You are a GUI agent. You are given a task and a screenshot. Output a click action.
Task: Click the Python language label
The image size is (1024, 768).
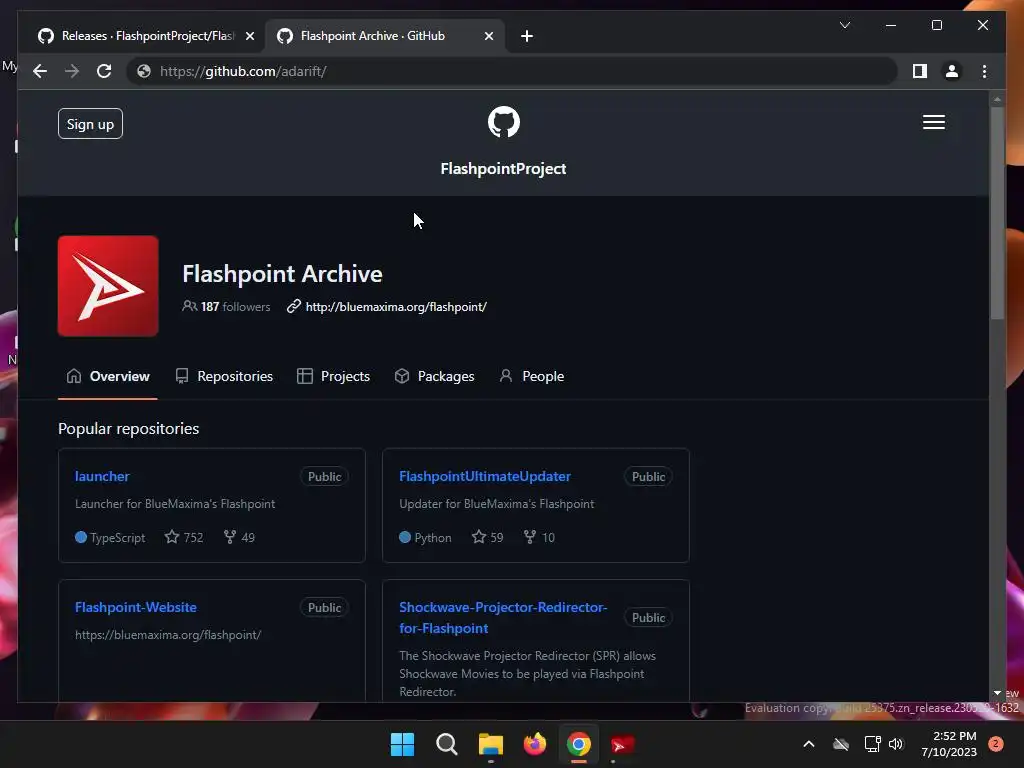click(x=425, y=537)
